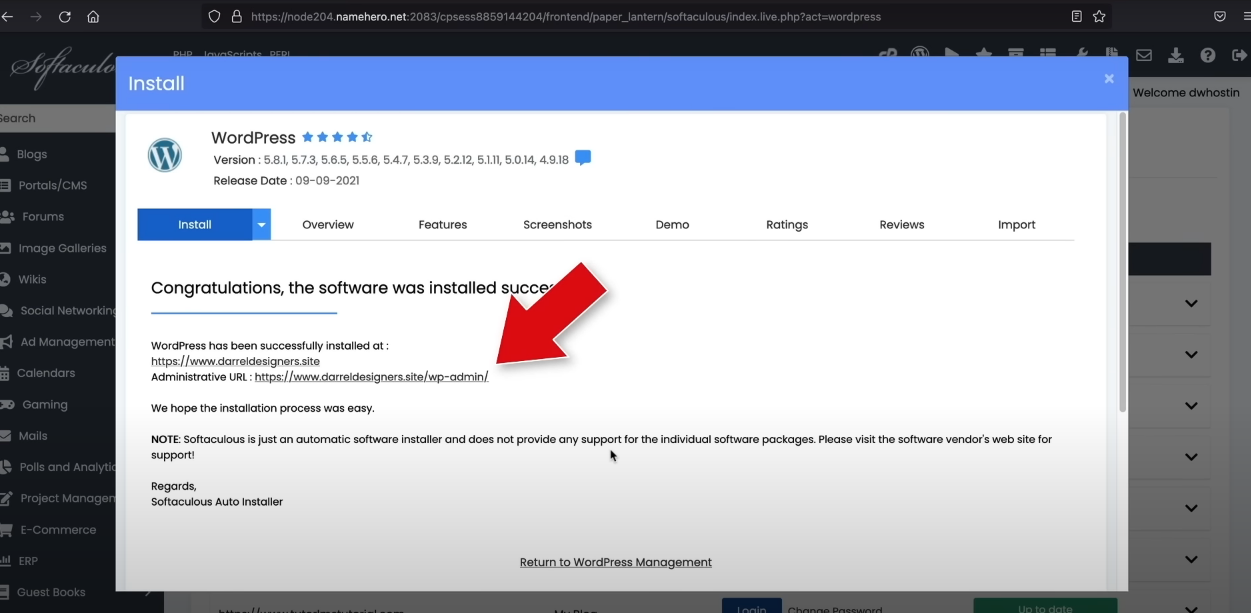The width and height of the screenshot is (1251, 613).
Task: Expand the Calendars category
Action: [x=45, y=373]
